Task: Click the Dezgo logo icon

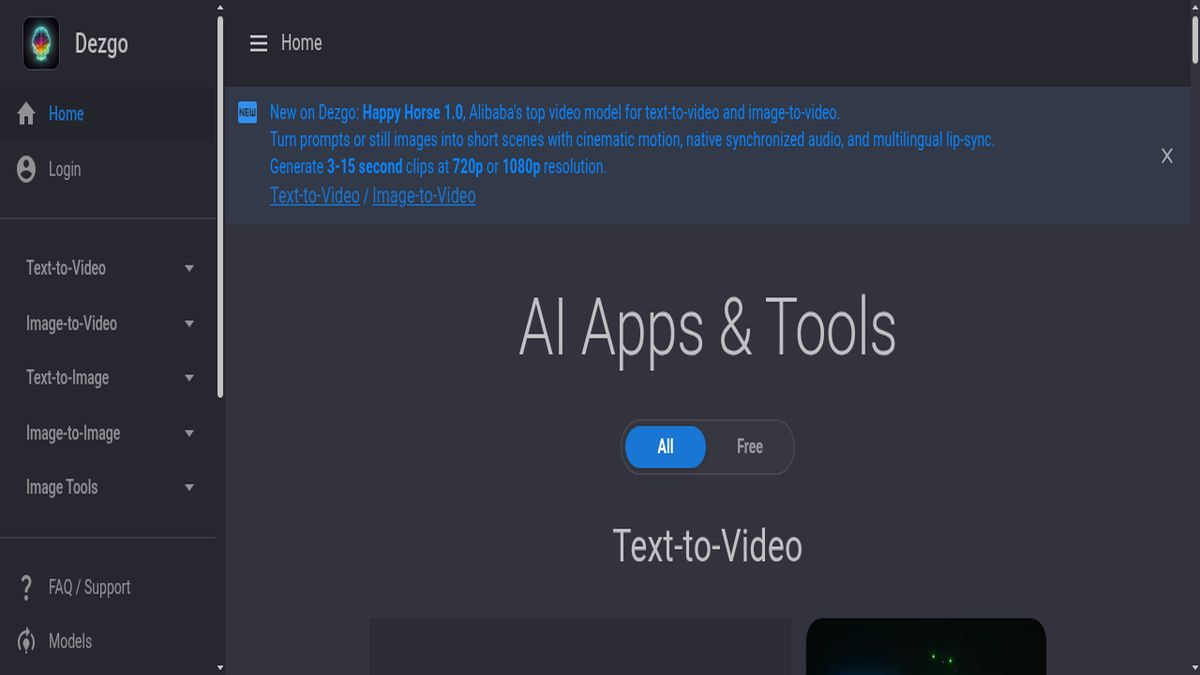Action: pos(41,43)
